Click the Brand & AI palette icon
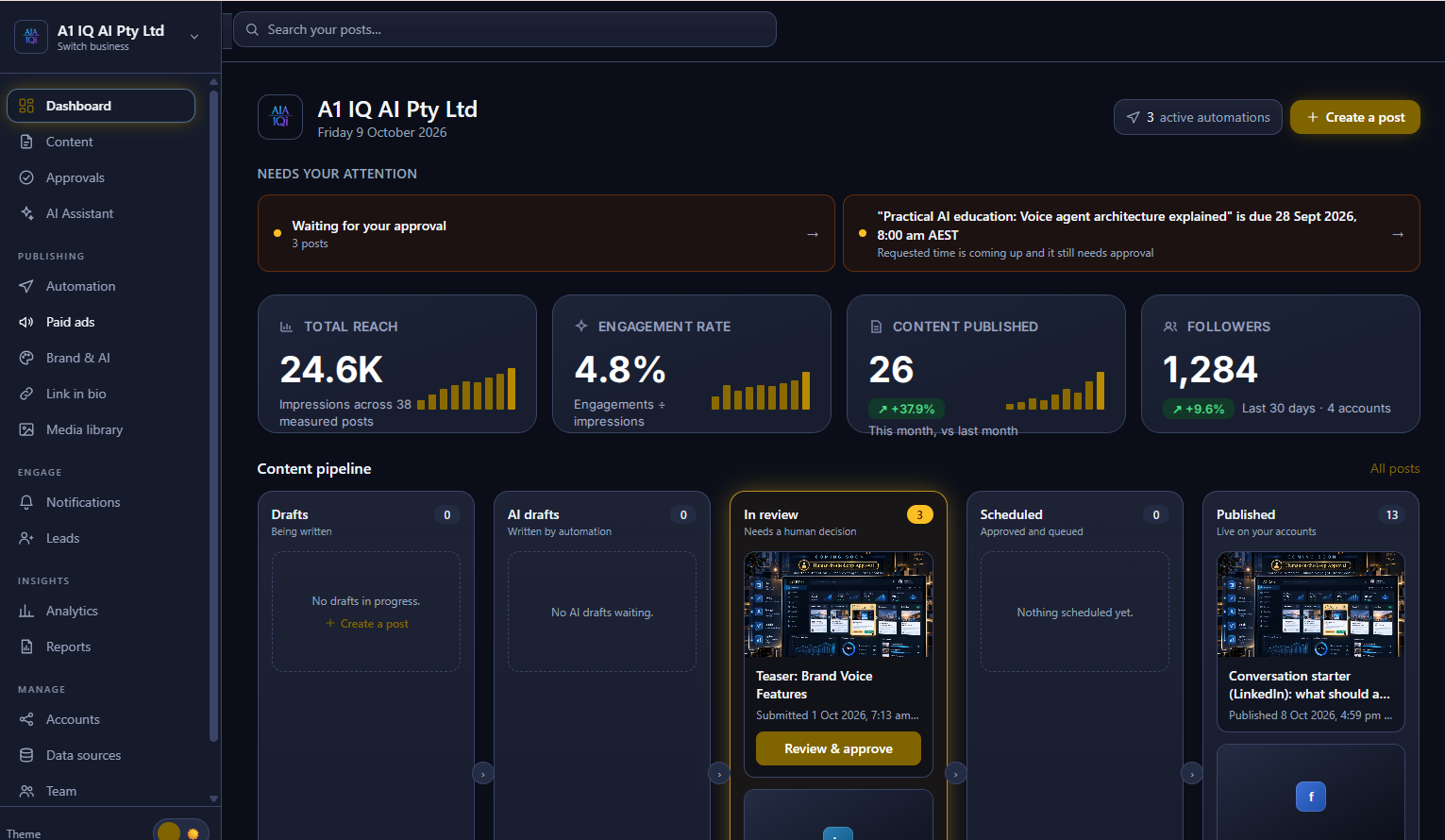The height and width of the screenshot is (840, 1445). pos(26,358)
